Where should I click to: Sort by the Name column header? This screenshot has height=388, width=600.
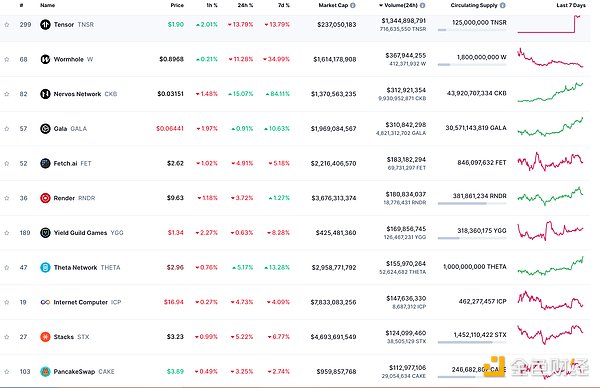coord(47,5)
